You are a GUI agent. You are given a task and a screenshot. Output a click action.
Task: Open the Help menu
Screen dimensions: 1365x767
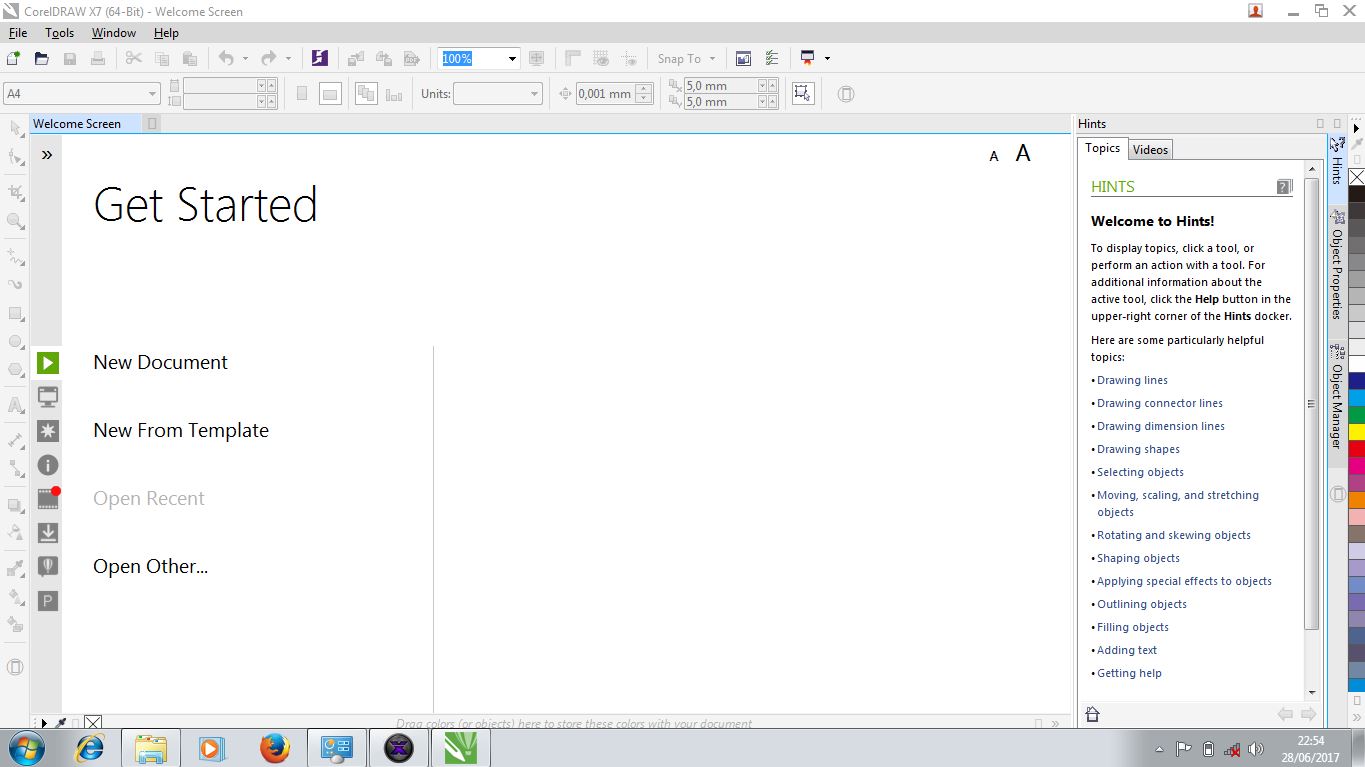[x=166, y=33]
